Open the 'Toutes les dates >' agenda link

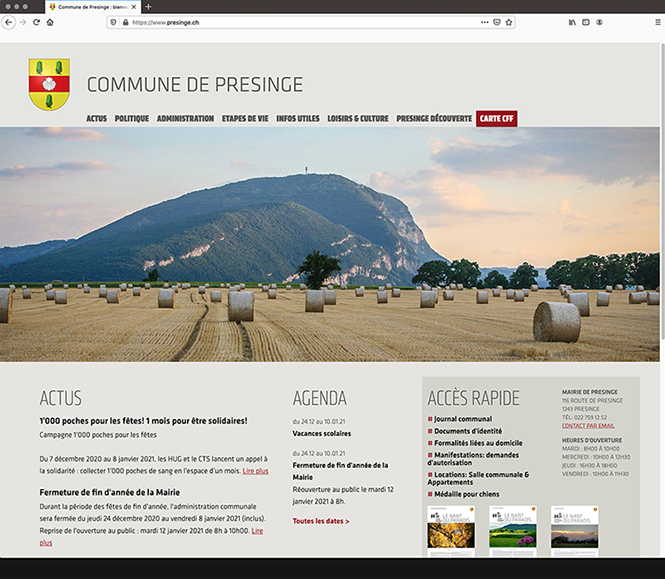321,521
